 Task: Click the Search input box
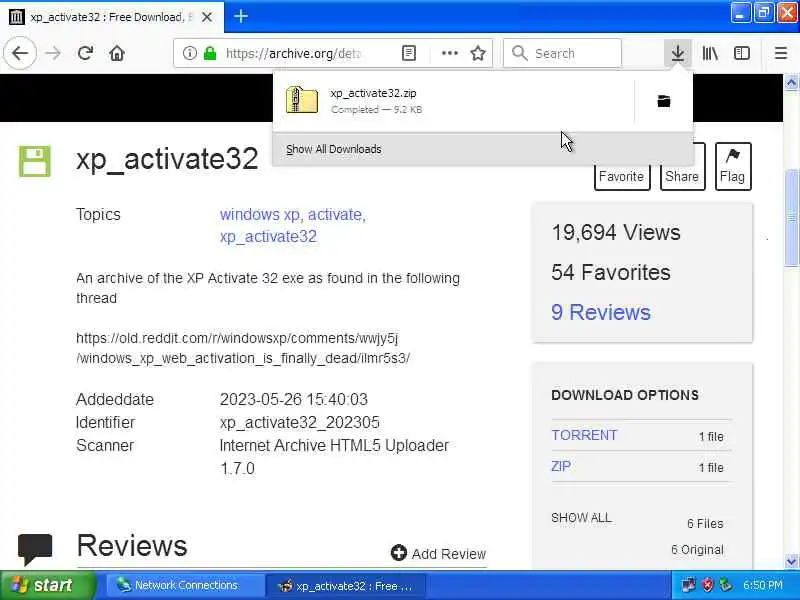[562, 53]
